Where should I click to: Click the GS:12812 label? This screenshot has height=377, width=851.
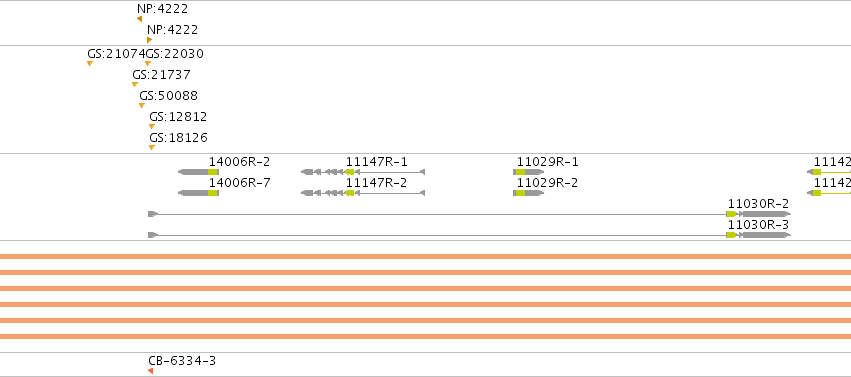coord(178,117)
